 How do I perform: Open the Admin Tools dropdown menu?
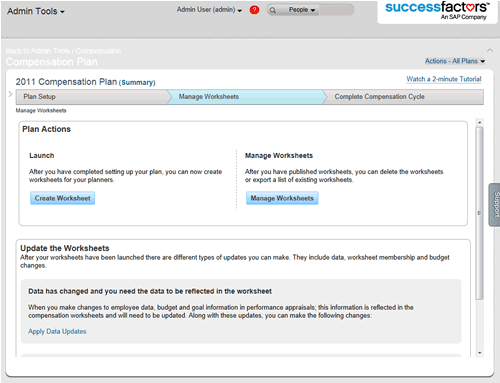[36, 11]
